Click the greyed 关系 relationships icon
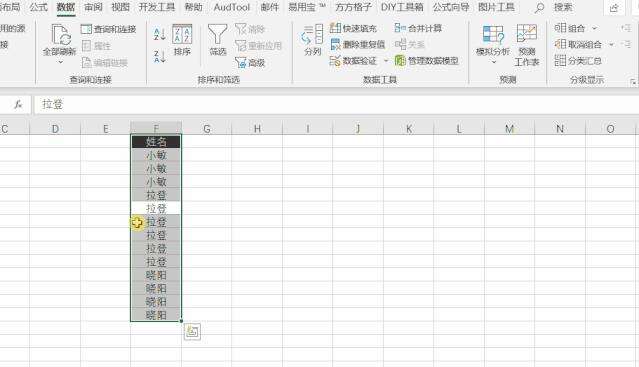Image resolution: width=639 pixels, height=367 pixels. point(401,44)
